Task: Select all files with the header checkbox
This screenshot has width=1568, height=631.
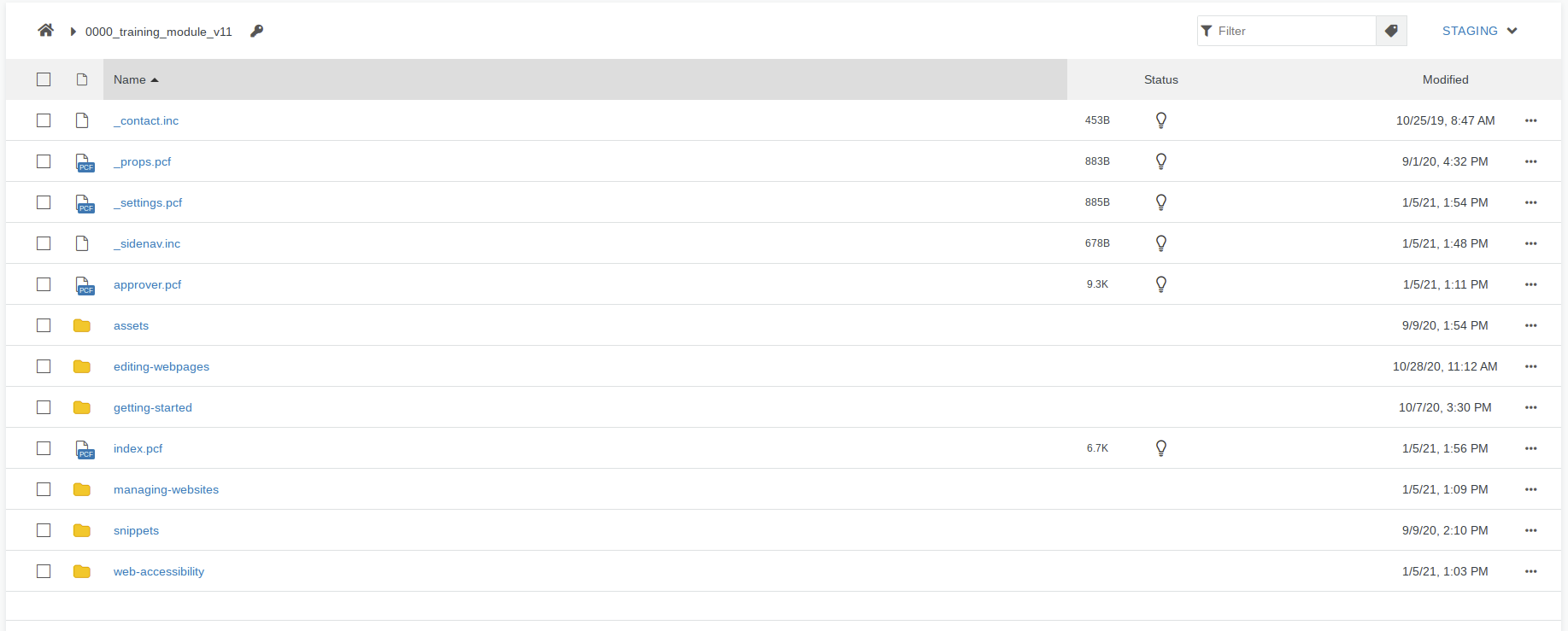Action: [x=44, y=79]
